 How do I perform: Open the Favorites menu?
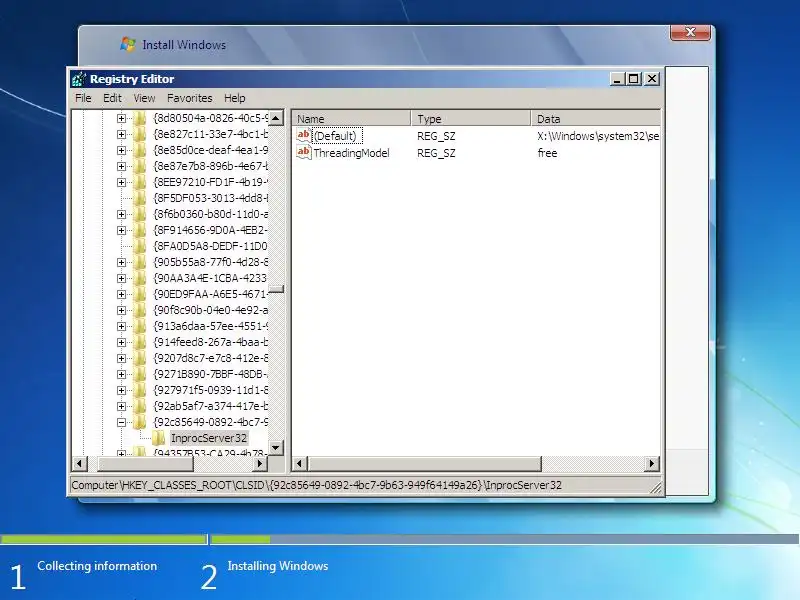(x=189, y=98)
